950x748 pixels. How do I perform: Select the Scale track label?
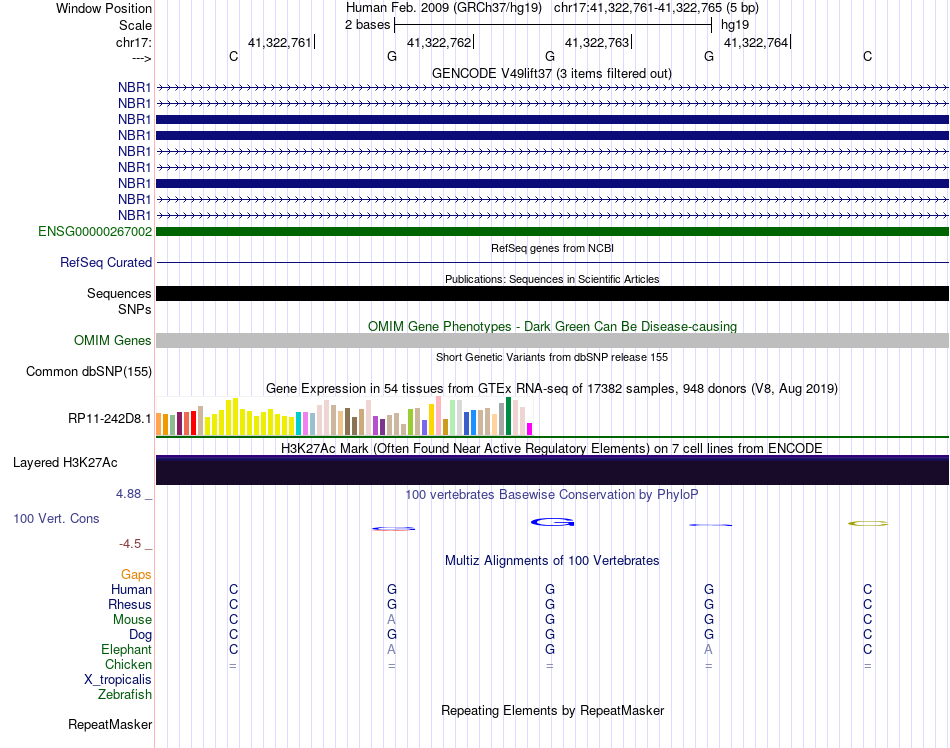(135, 25)
